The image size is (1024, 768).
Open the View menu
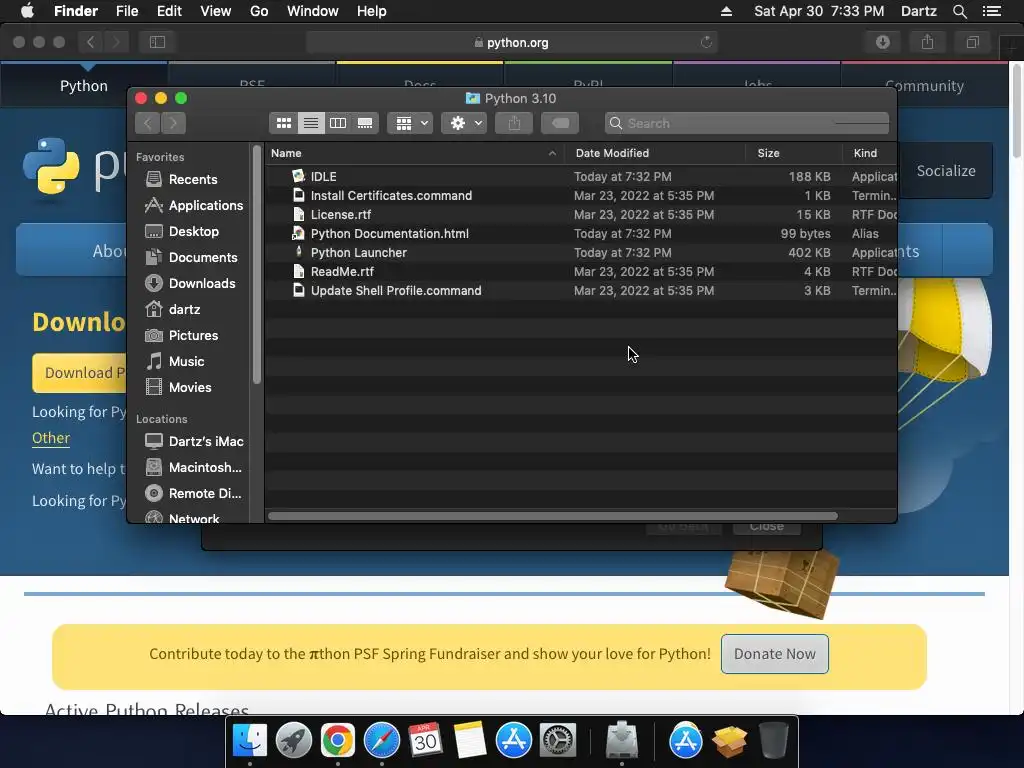pyautogui.click(x=216, y=11)
